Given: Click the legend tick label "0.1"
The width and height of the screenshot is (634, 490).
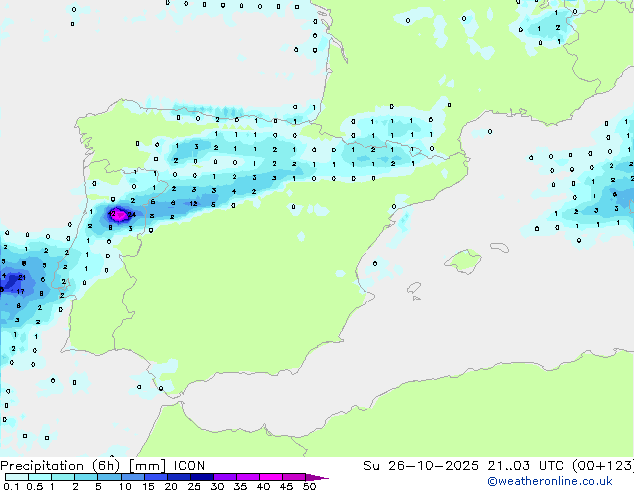Looking at the screenshot, I should [x=11, y=486].
